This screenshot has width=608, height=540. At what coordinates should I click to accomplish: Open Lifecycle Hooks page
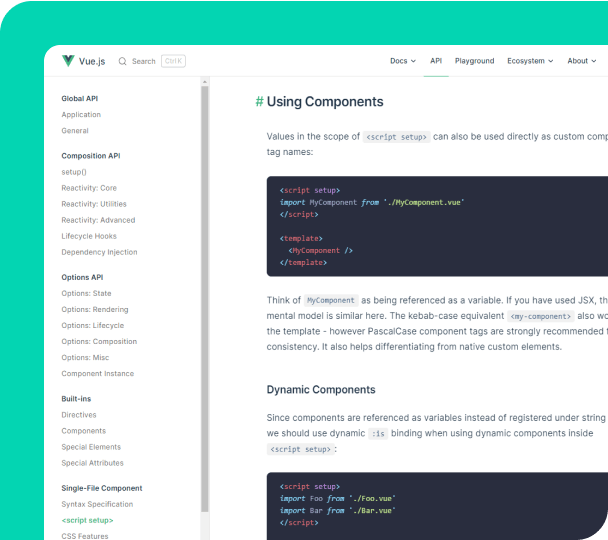(89, 236)
